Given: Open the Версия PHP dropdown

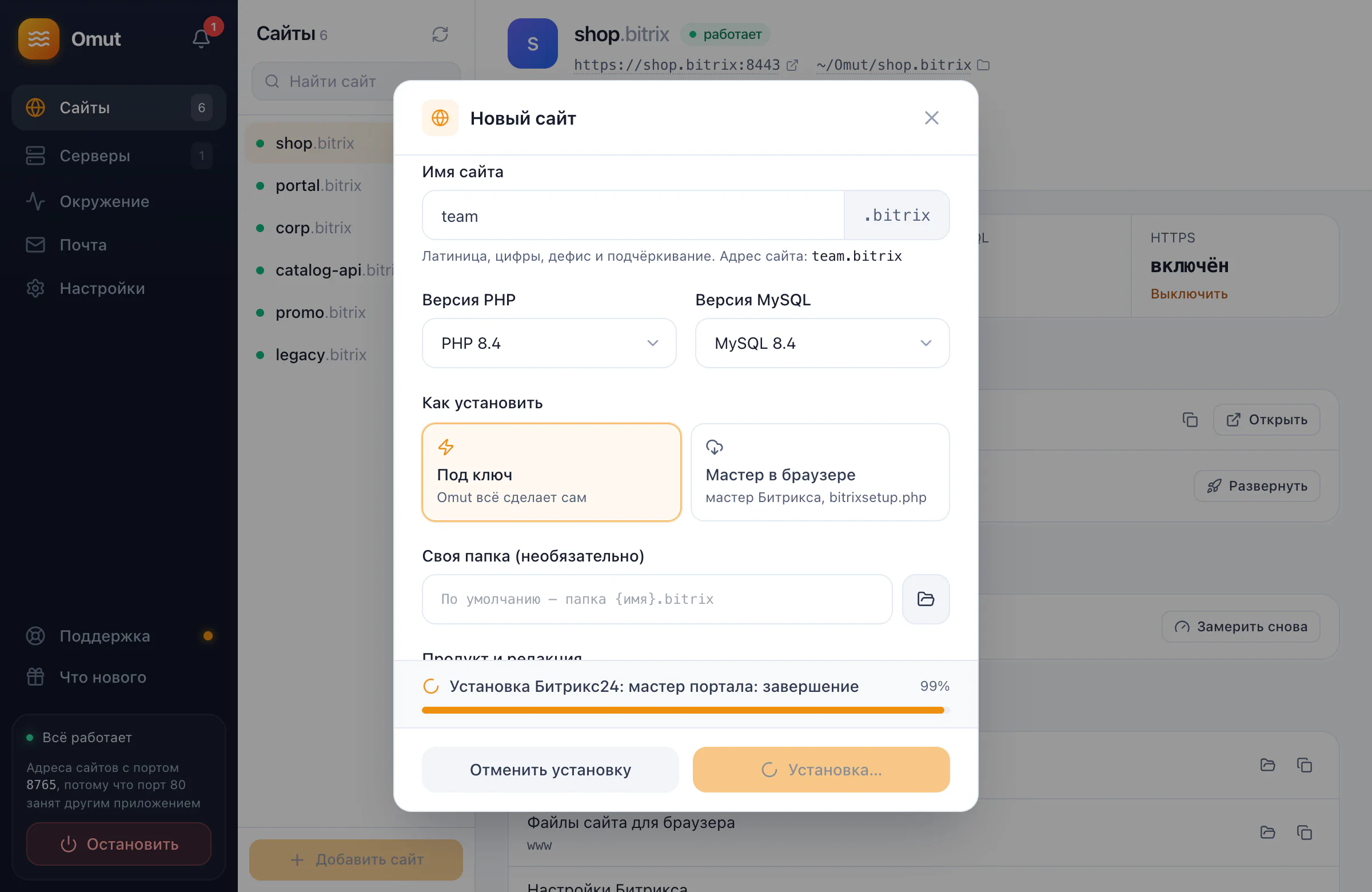Looking at the screenshot, I should tap(549, 343).
